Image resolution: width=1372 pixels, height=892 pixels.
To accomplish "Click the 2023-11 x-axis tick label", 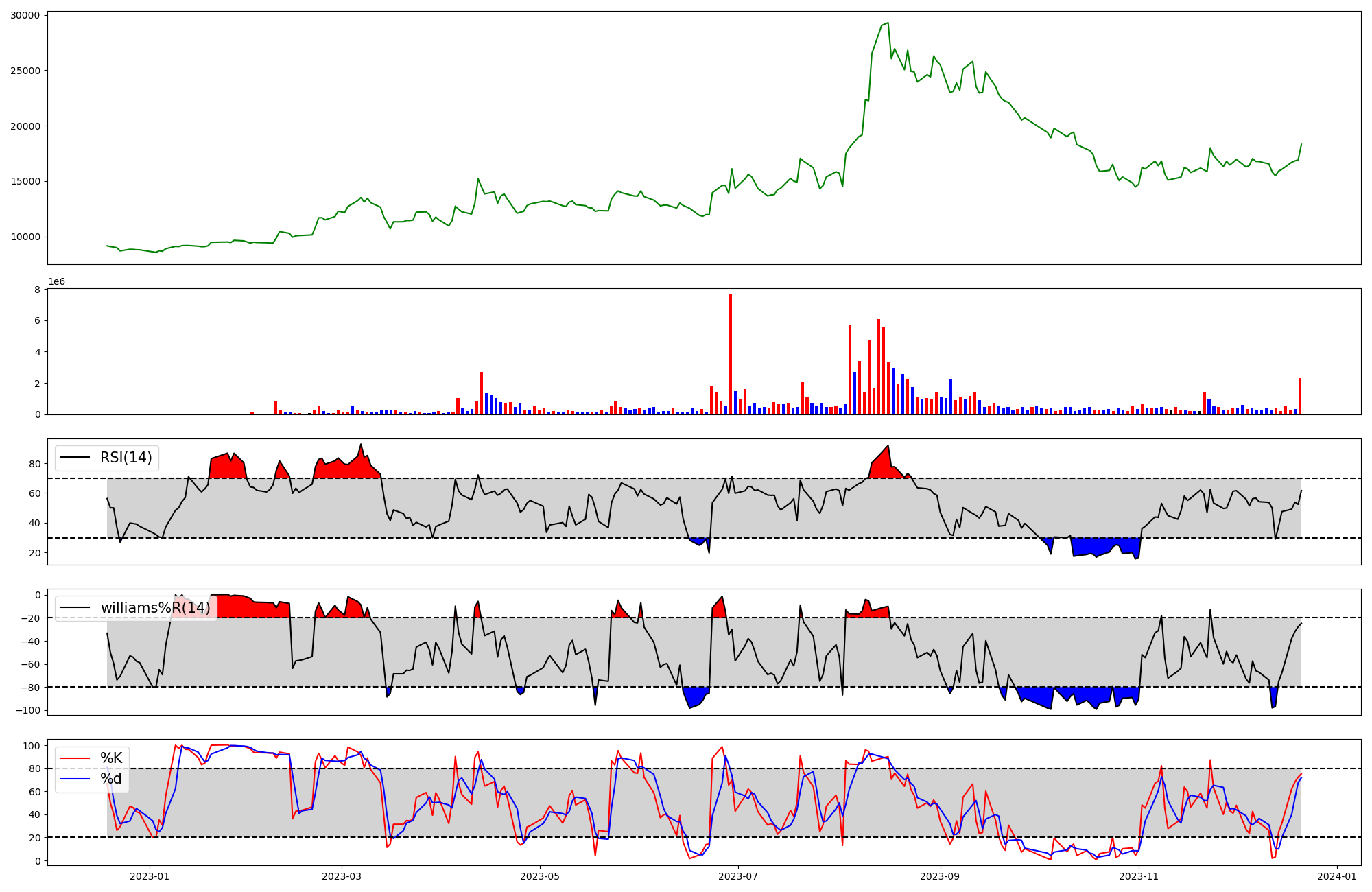I will point(1139,876).
